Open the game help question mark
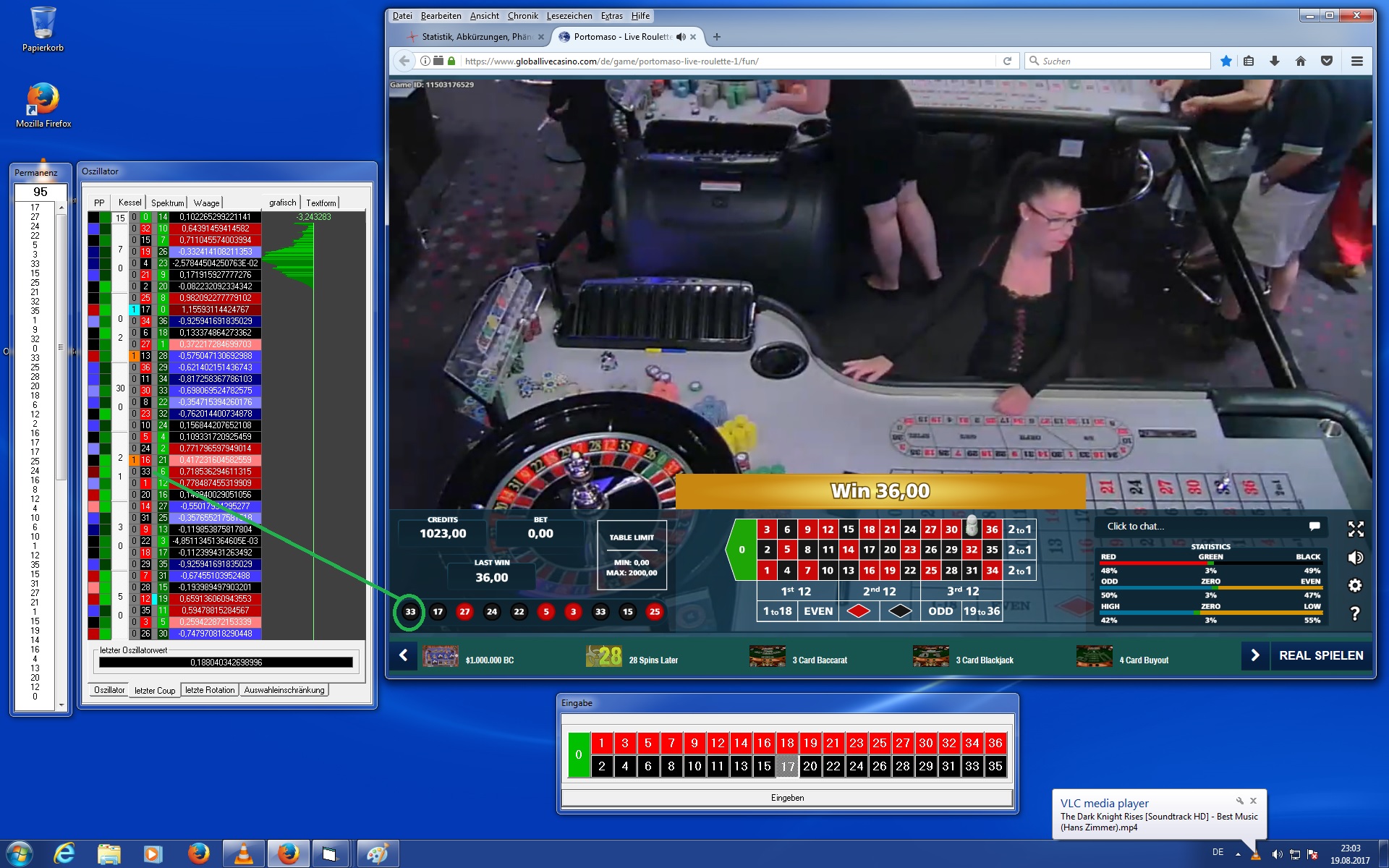 tap(1356, 613)
